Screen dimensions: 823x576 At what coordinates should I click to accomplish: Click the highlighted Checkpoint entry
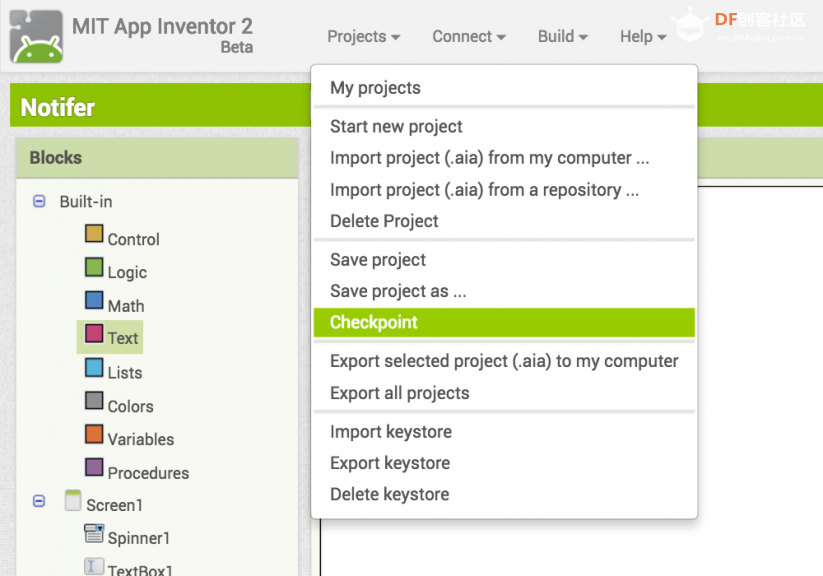504,322
